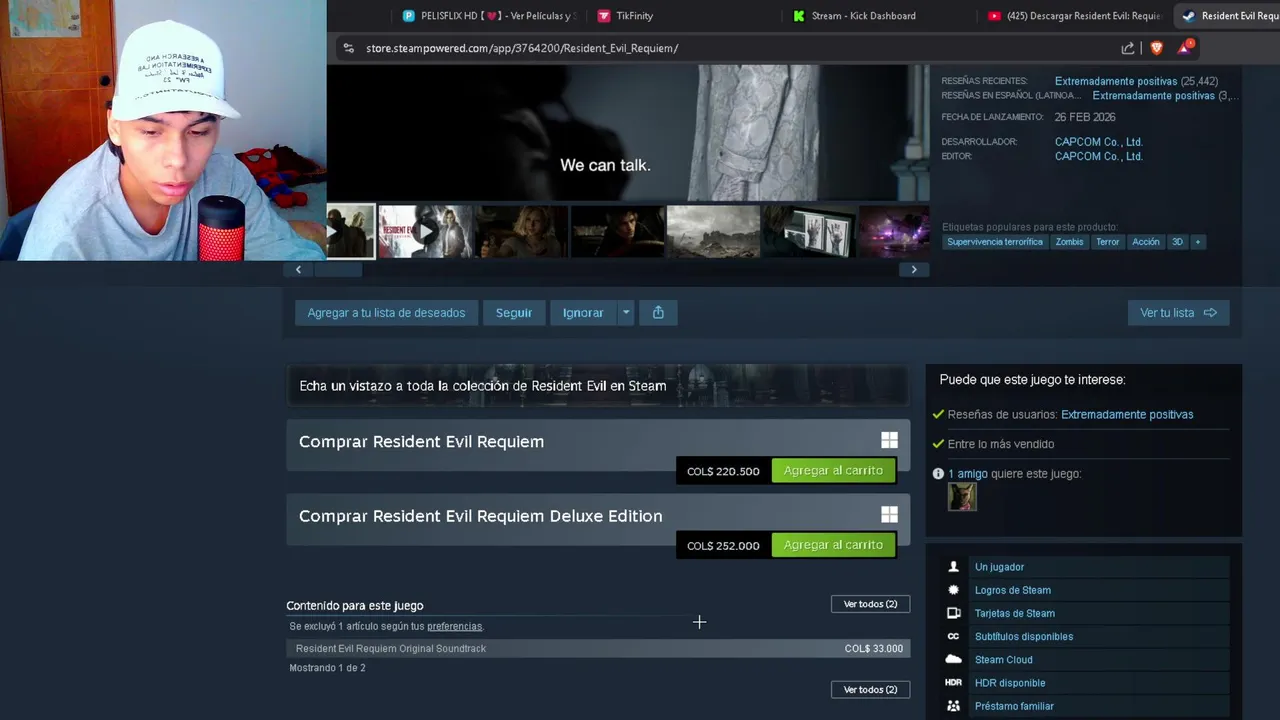This screenshot has width=1280, height=720.
Task: Click the Tarjetas de Steam icon
Action: (953, 613)
